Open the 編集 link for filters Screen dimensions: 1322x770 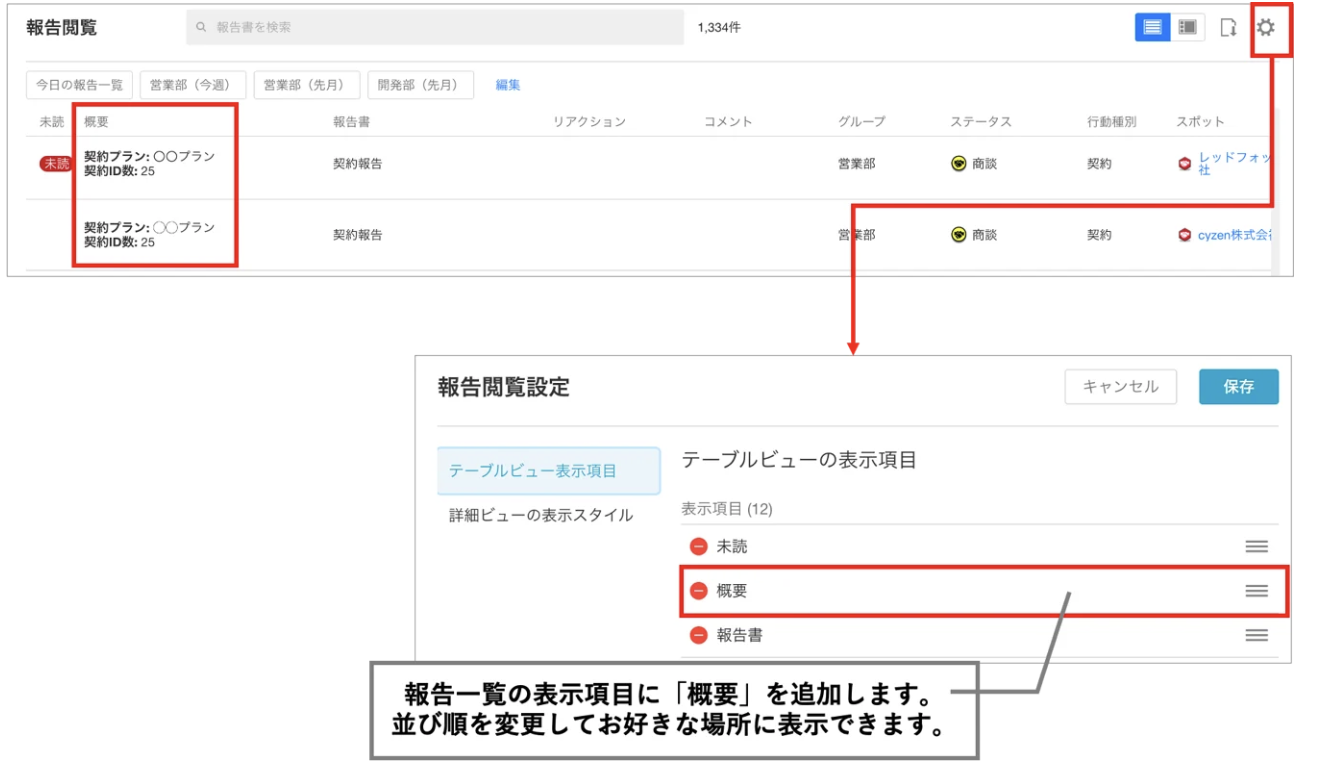(508, 85)
